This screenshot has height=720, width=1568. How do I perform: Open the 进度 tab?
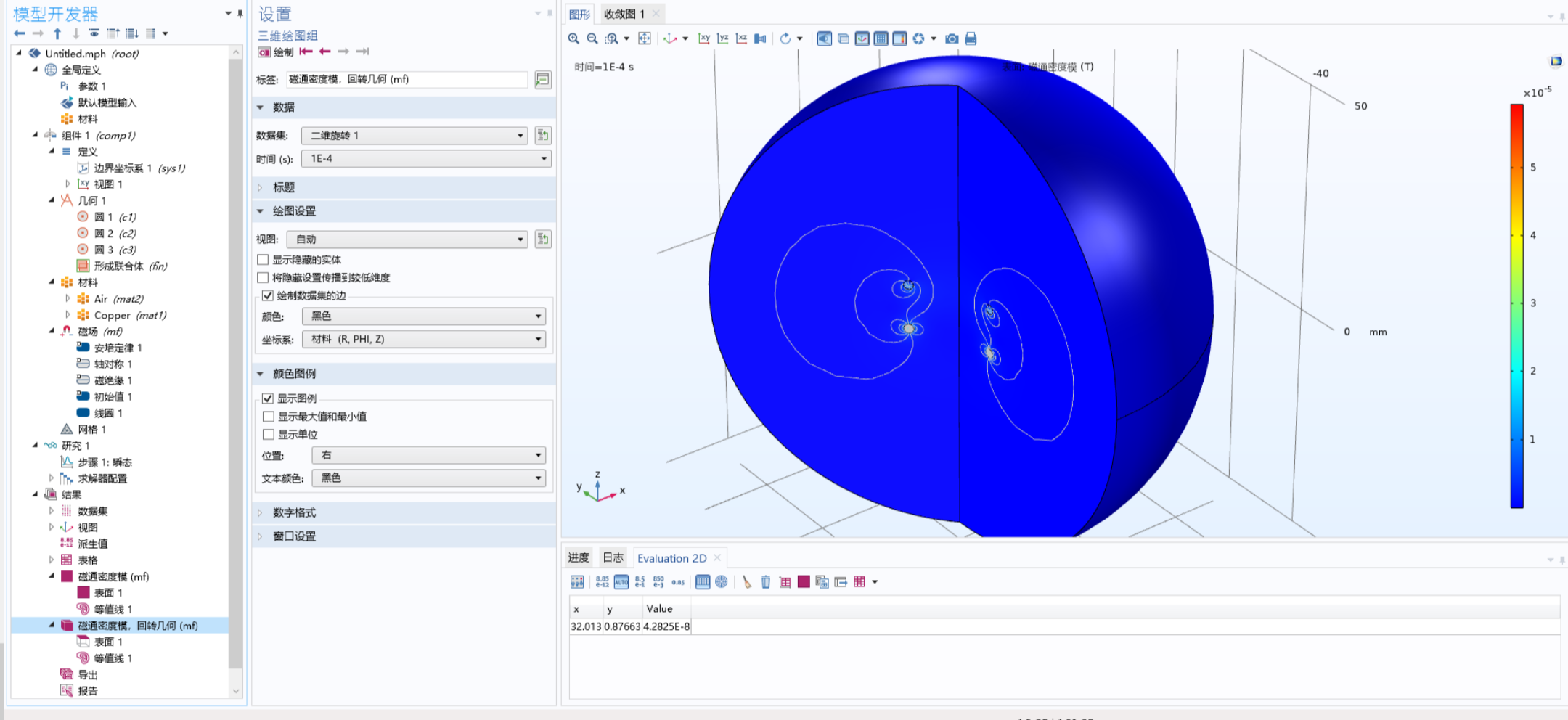point(579,557)
